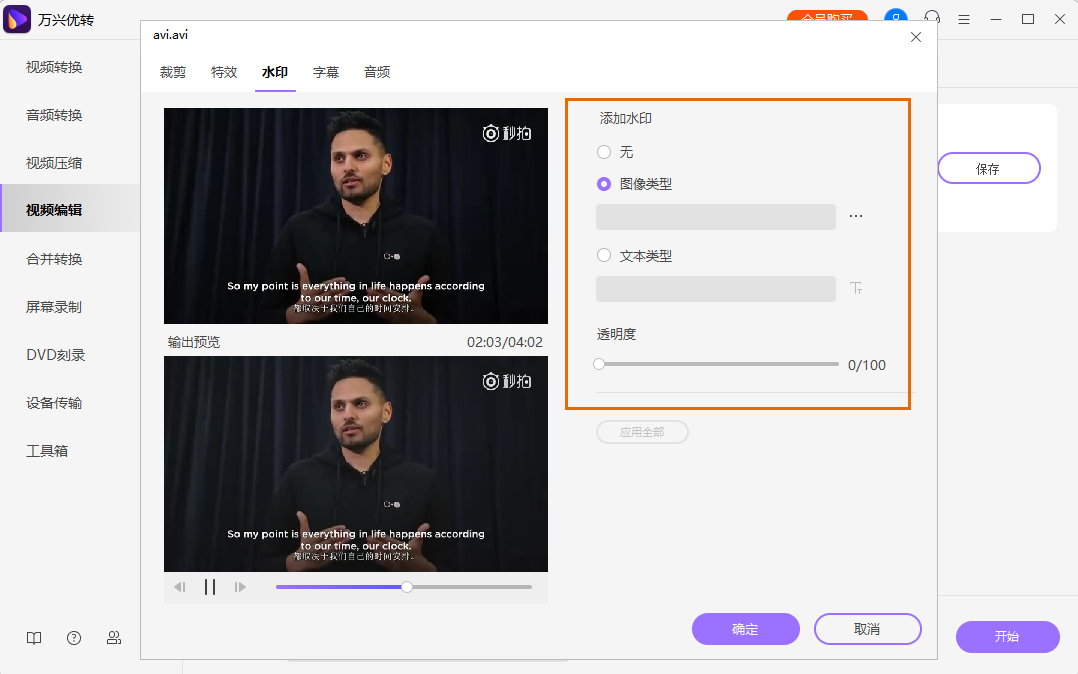Select the 文本类型 watermark option
This screenshot has width=1078, height=674.
(604, 255)
